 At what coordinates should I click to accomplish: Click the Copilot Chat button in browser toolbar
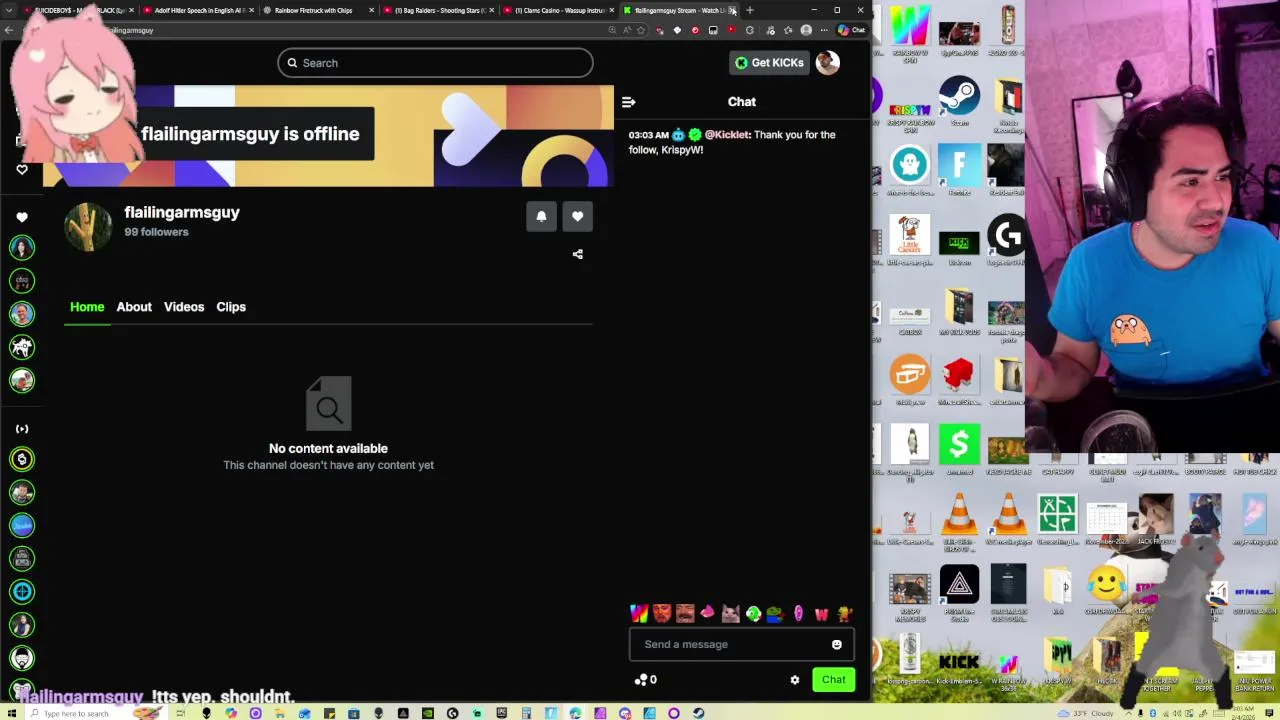pyautogui.click(x=852, y=30)
